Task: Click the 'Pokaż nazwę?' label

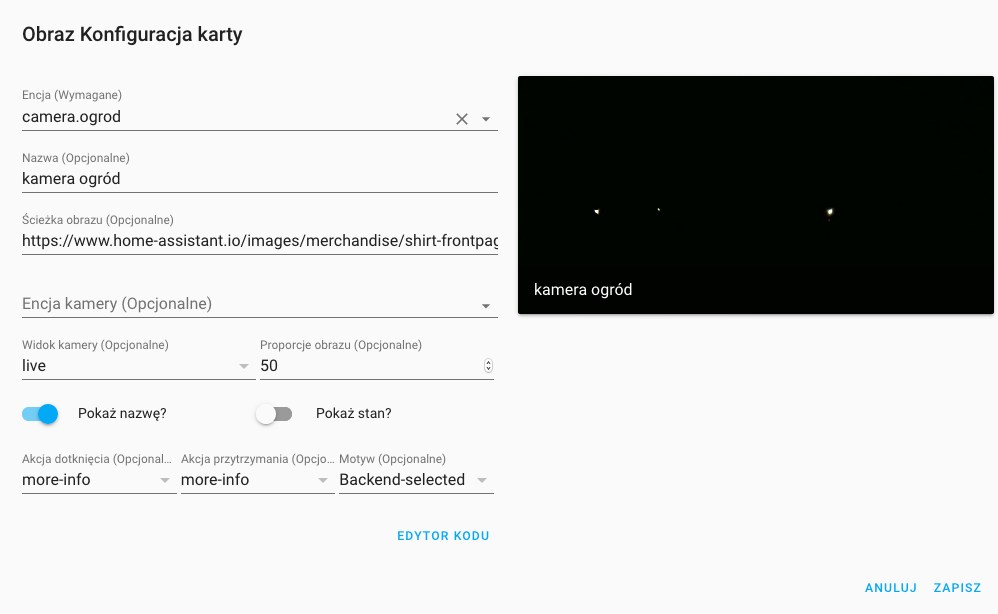Action: (122, 414)
